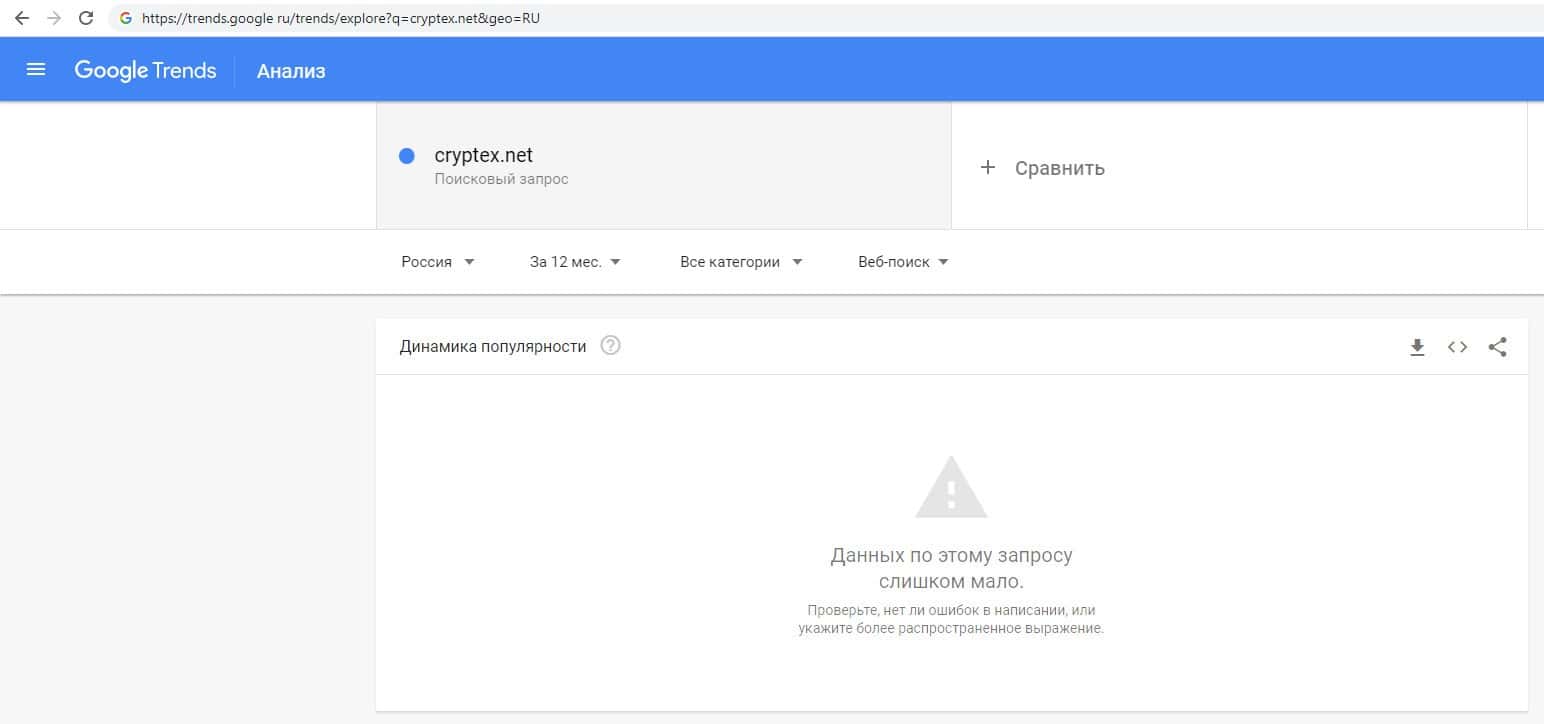Image resolution: width=1544 pixels, height=724 pixels.
Task: Click the browser address bar URL
Action: tap(340, 18)
